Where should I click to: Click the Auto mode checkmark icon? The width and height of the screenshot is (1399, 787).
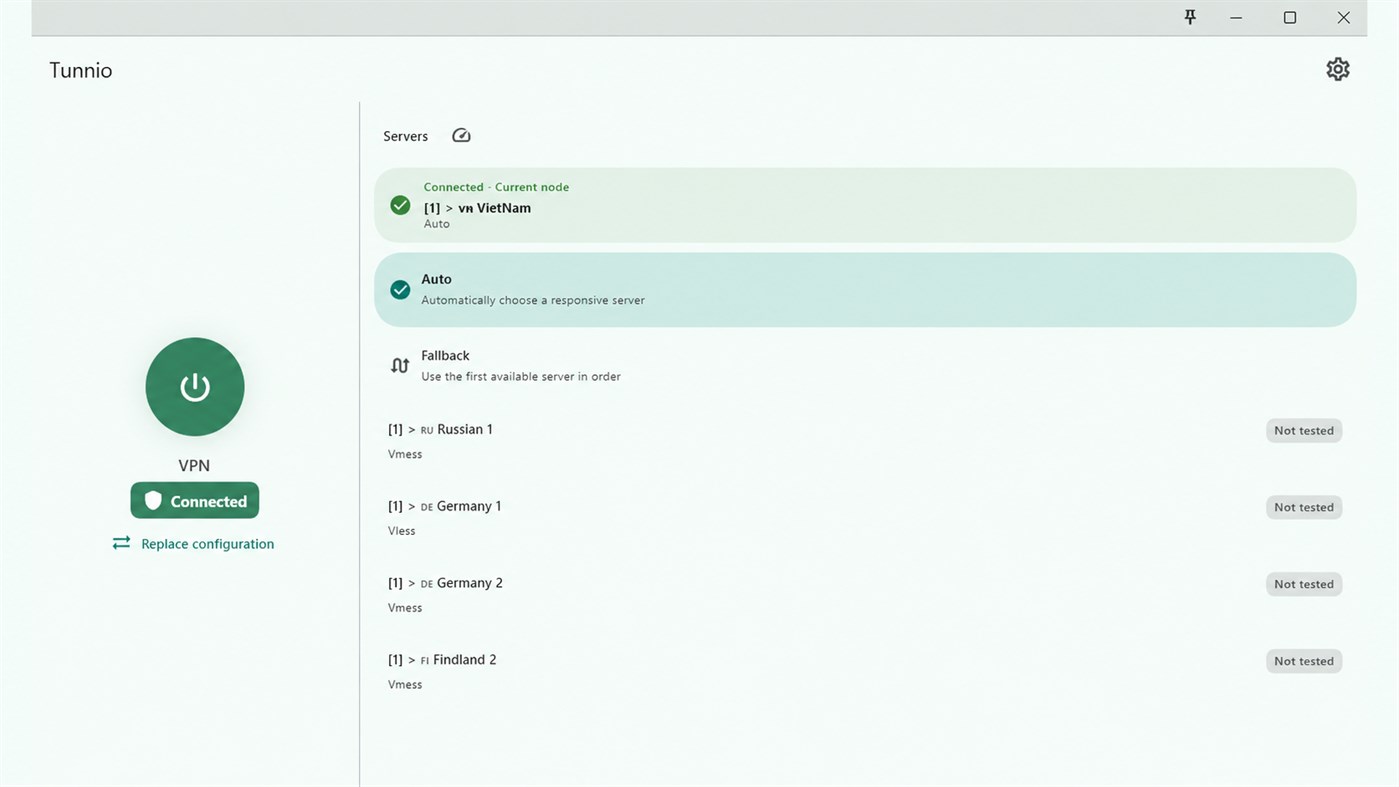pos(400,290)
